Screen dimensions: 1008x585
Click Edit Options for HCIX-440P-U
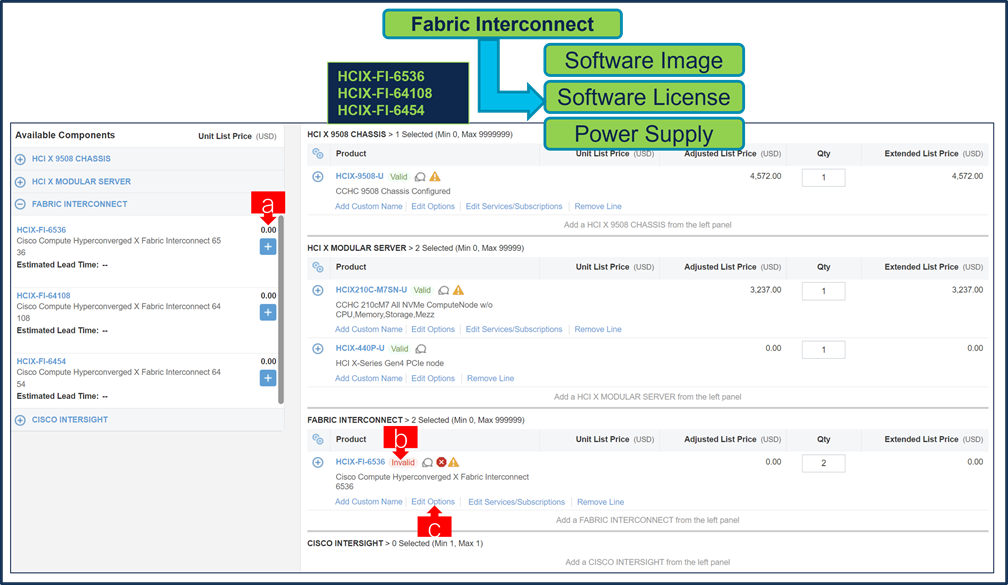(x=433, y=379)
